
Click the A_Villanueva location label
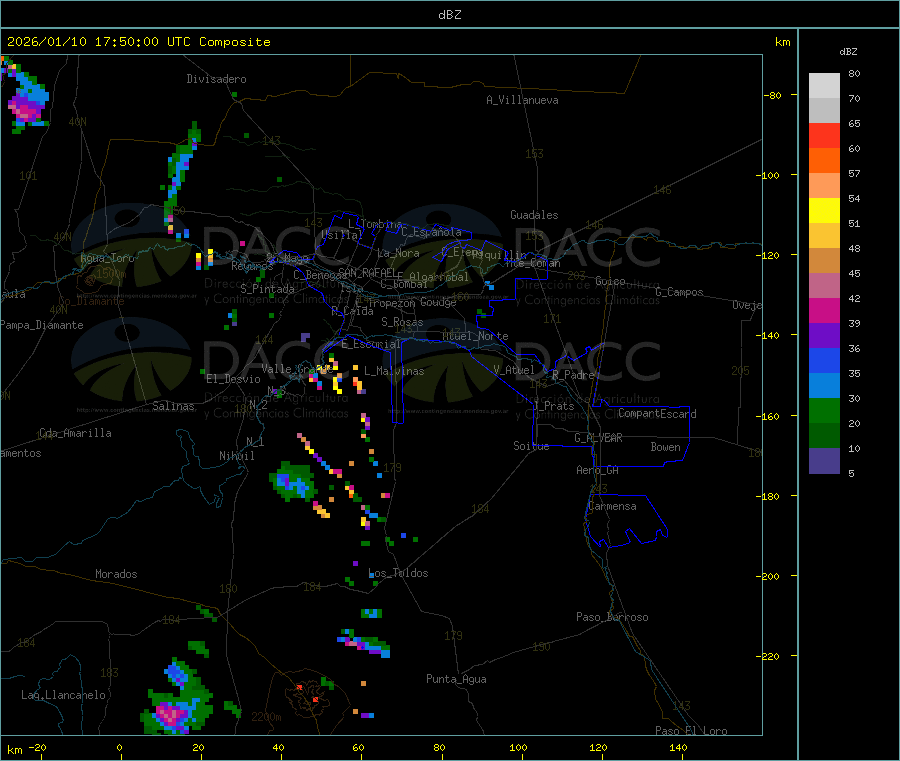click(522, 100)
